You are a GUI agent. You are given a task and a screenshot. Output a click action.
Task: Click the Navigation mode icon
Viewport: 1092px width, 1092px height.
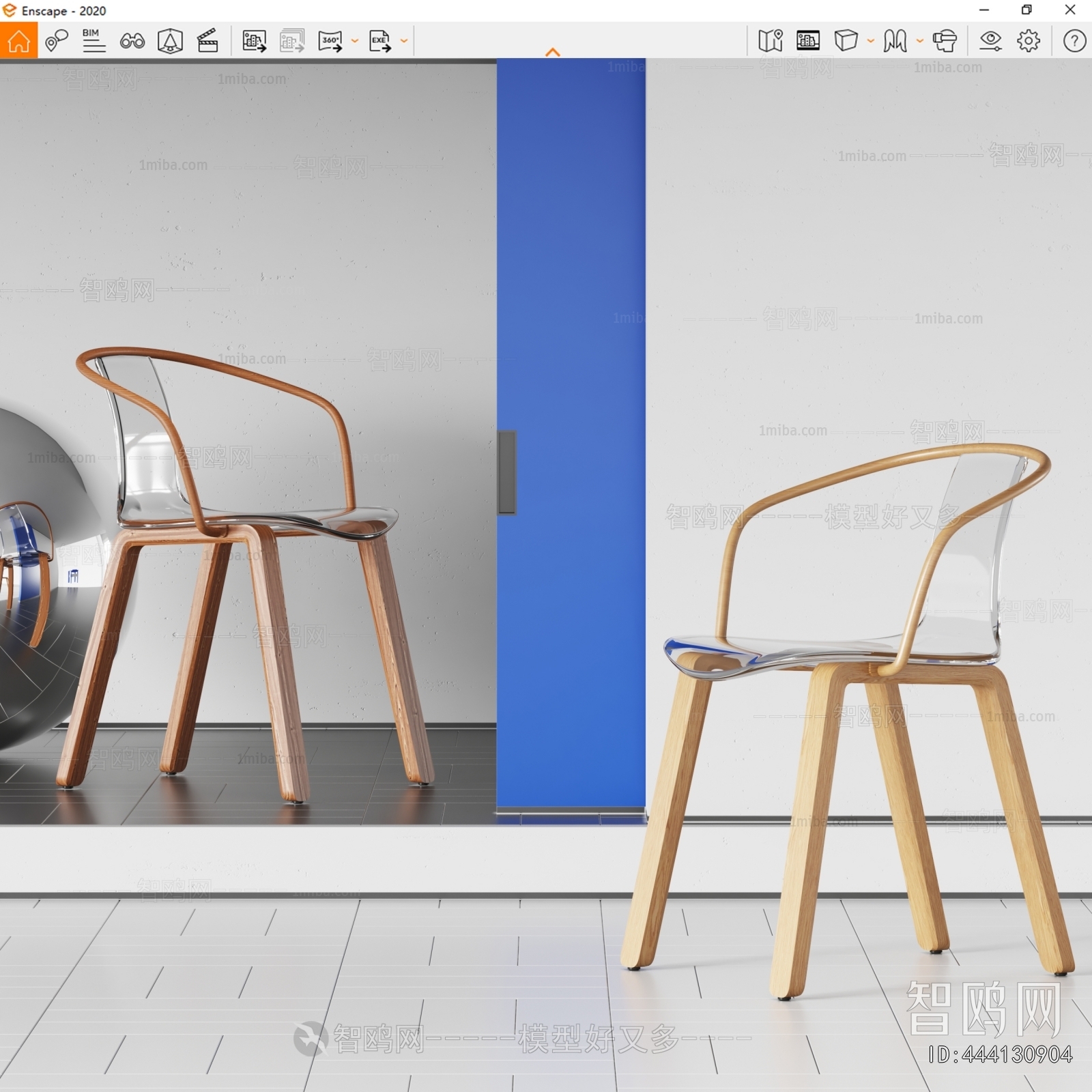[895, 41]
